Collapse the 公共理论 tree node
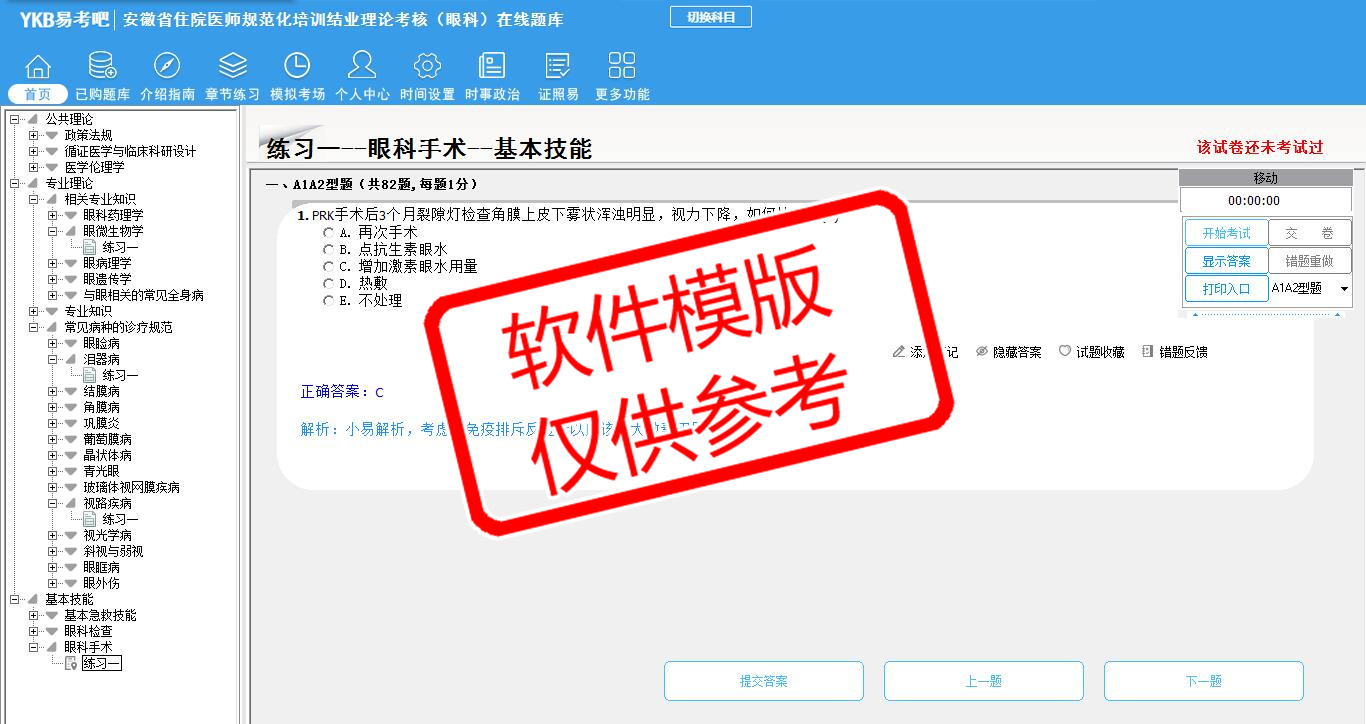1366x724 pixels. coord(15,119)
